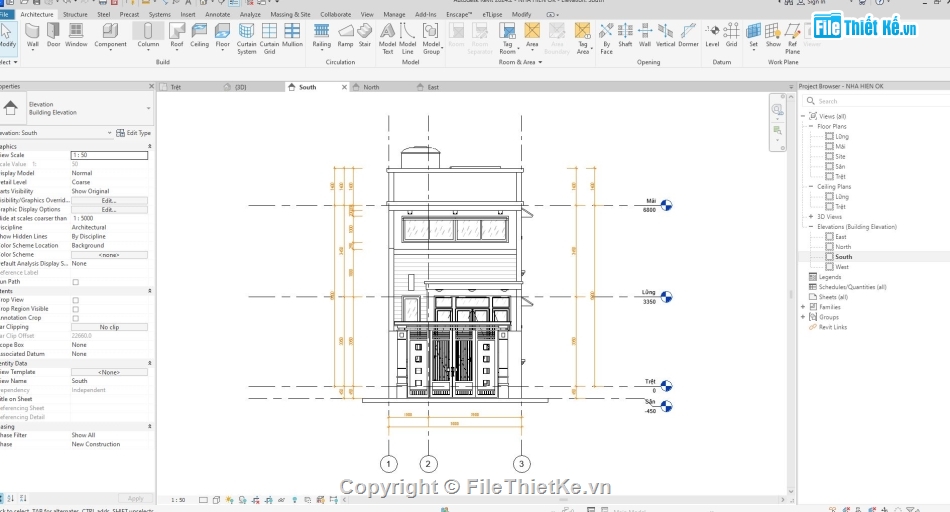The width and height of the screenshot is (950, 512).
Task: Select the Dormer opening tool
Action: pos(688,35)
